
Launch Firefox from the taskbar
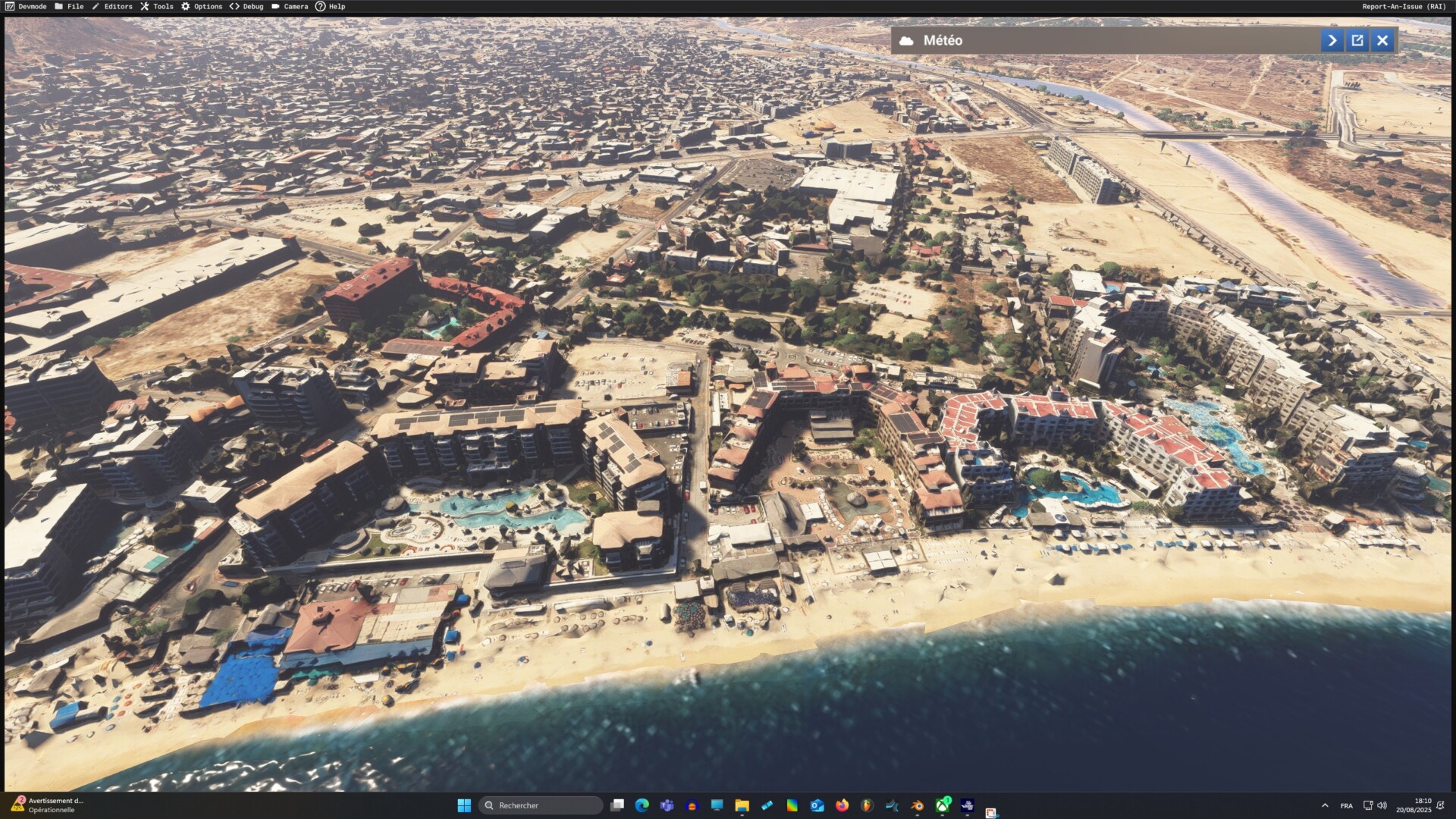coord(842,805)
